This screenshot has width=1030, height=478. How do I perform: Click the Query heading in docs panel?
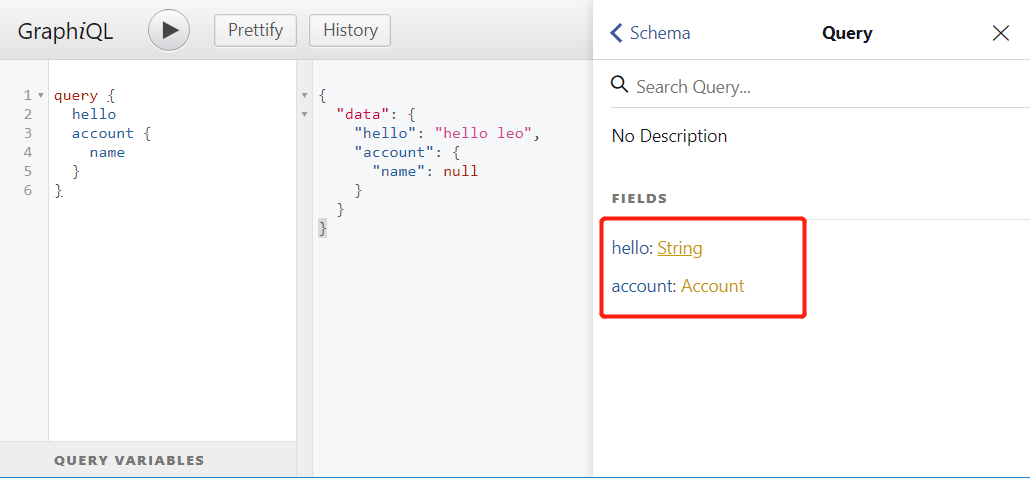point(847,33)
